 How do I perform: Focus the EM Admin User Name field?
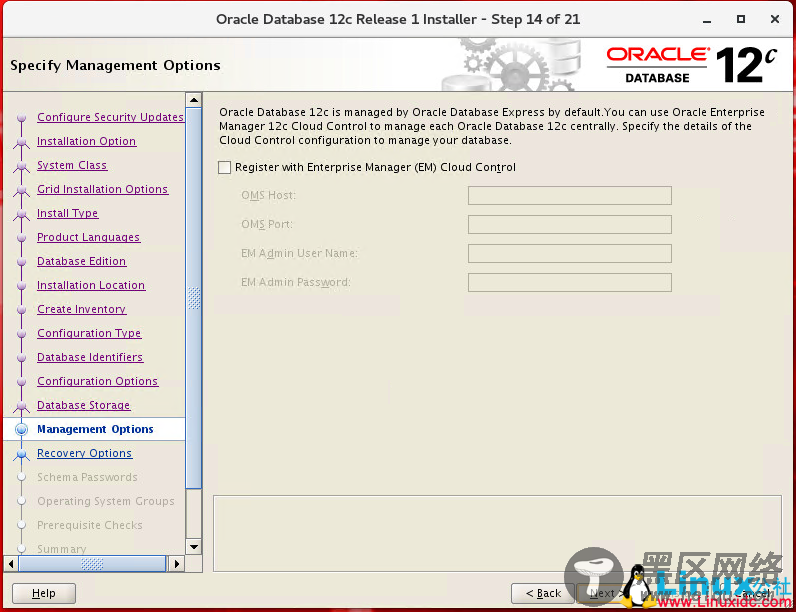click(x=570, y=253)
